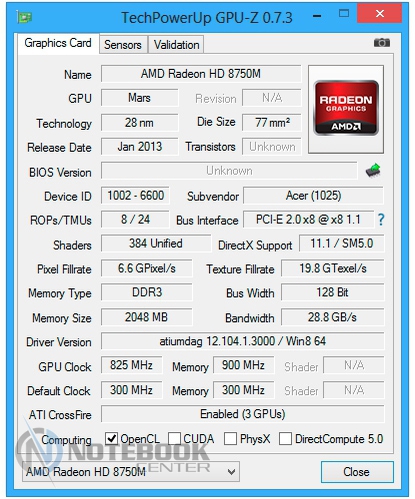
Task: Click the Close button at bottom
Action: click(357, 472)
